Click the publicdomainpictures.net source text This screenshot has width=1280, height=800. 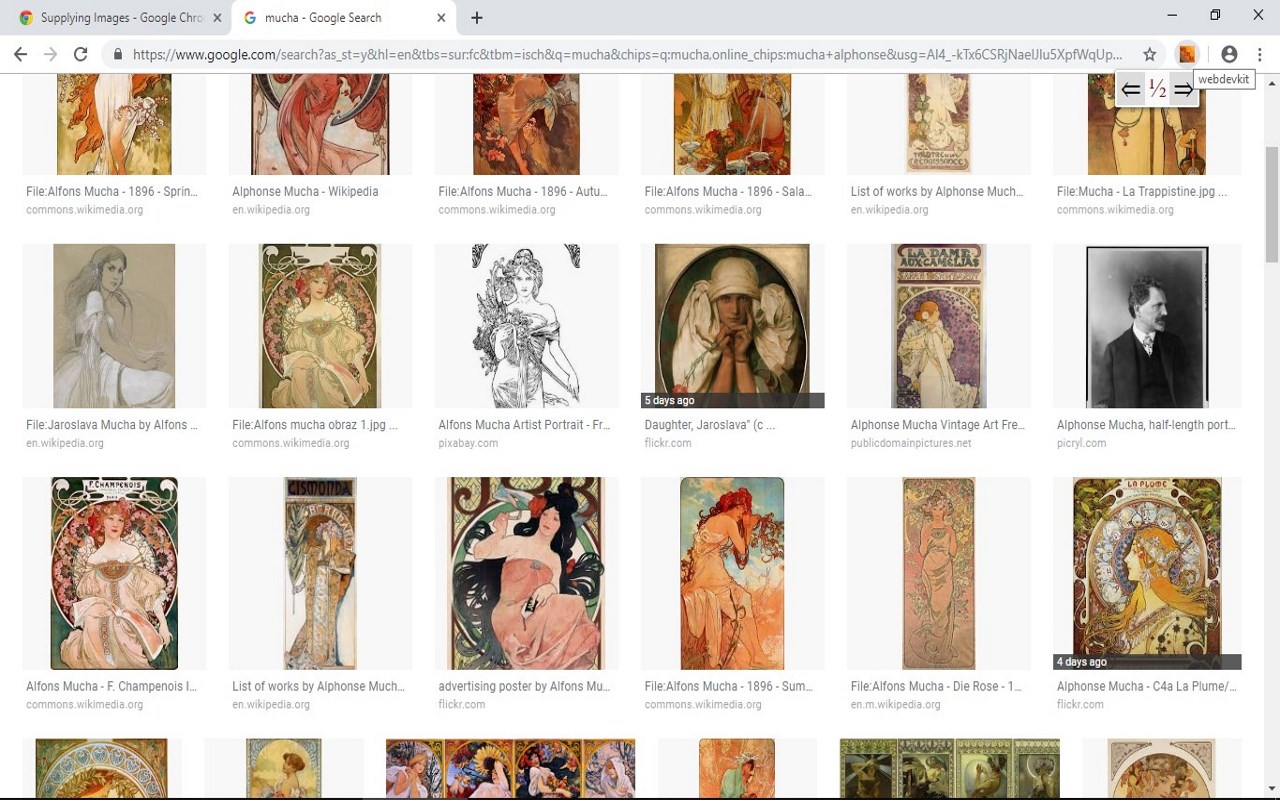[911, 443]
